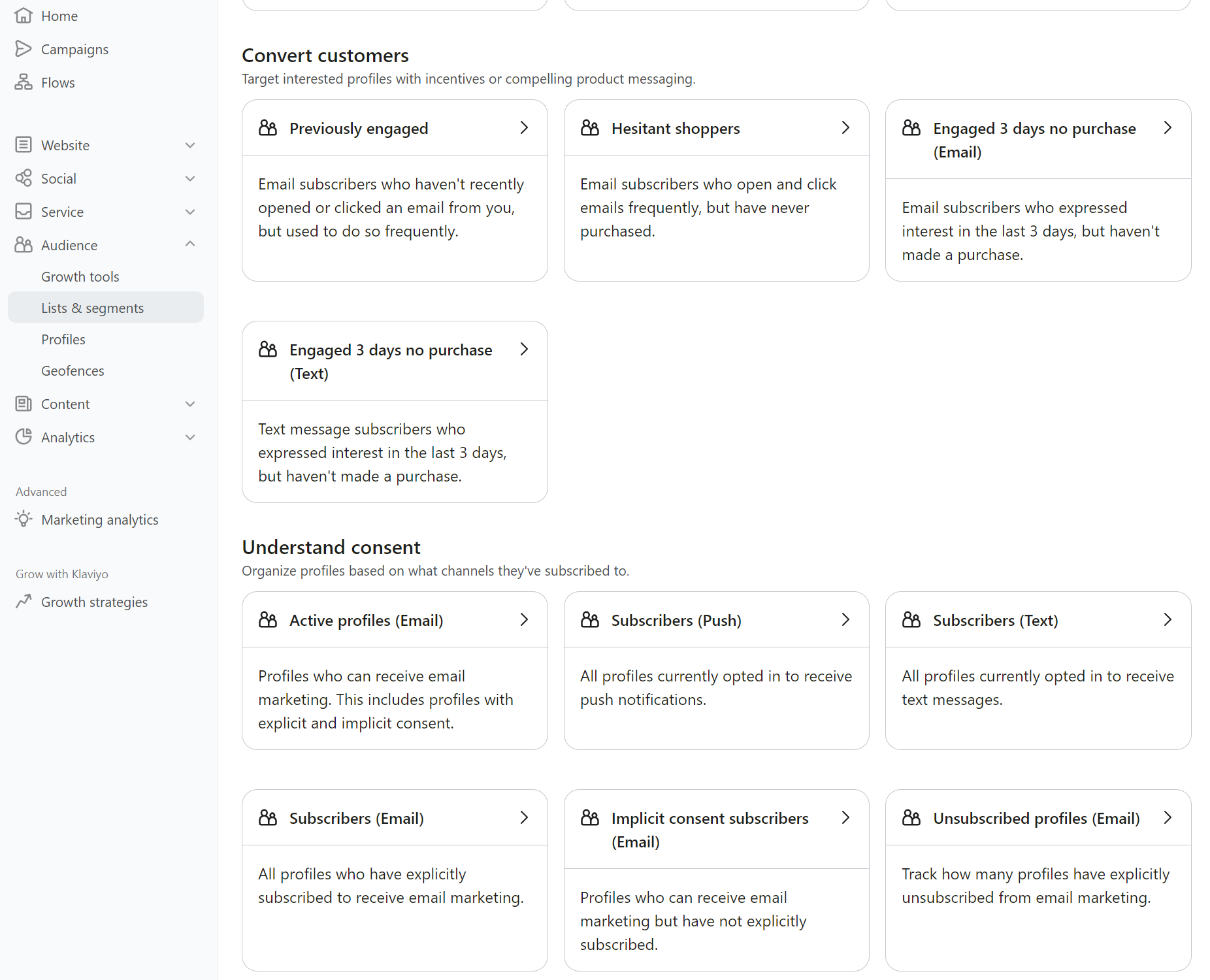Expand the Website section chevron
The height and width of the screenshot is (980, 1210).
[189, 144]
